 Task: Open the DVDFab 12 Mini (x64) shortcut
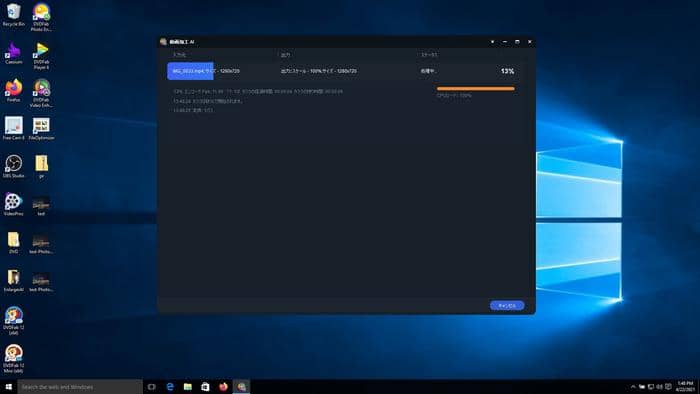click(13, 359)
